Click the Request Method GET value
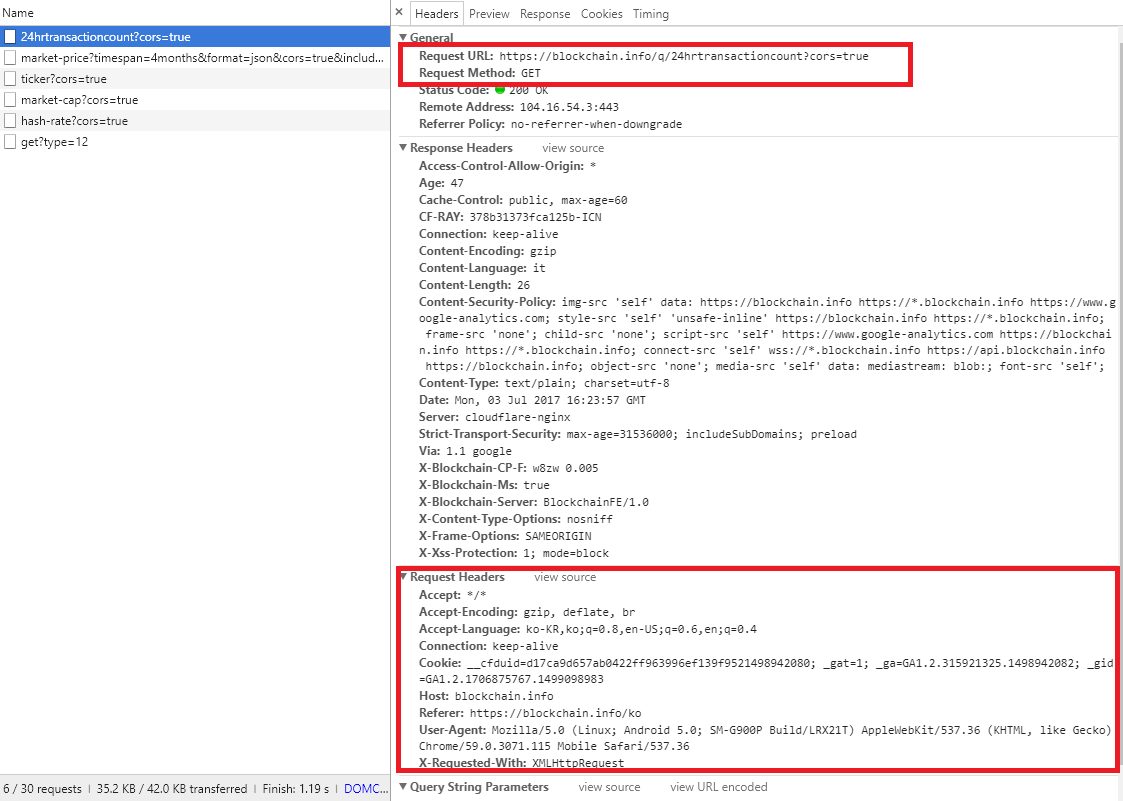 pos(531,73)
